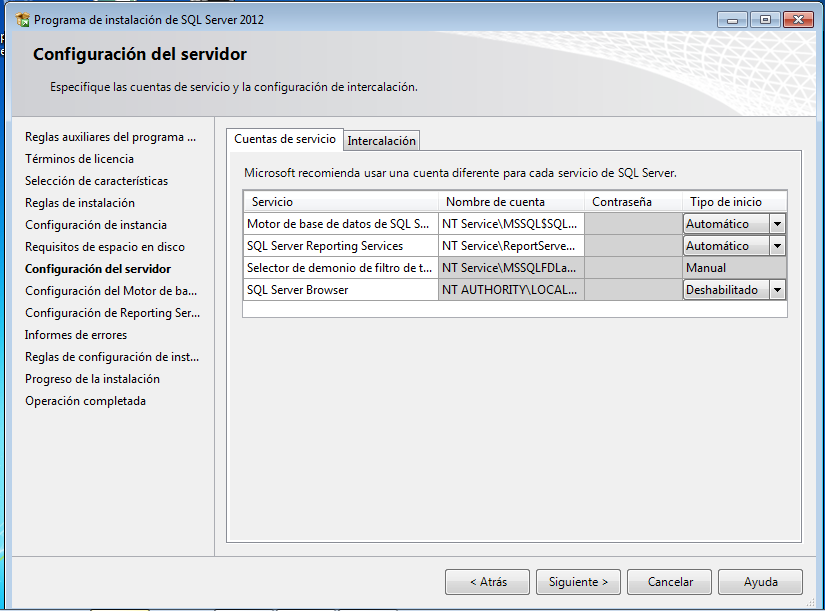This screenshot has height=611, width=825.
Task: Open Ayuda for server configuration
Action: 760,581
